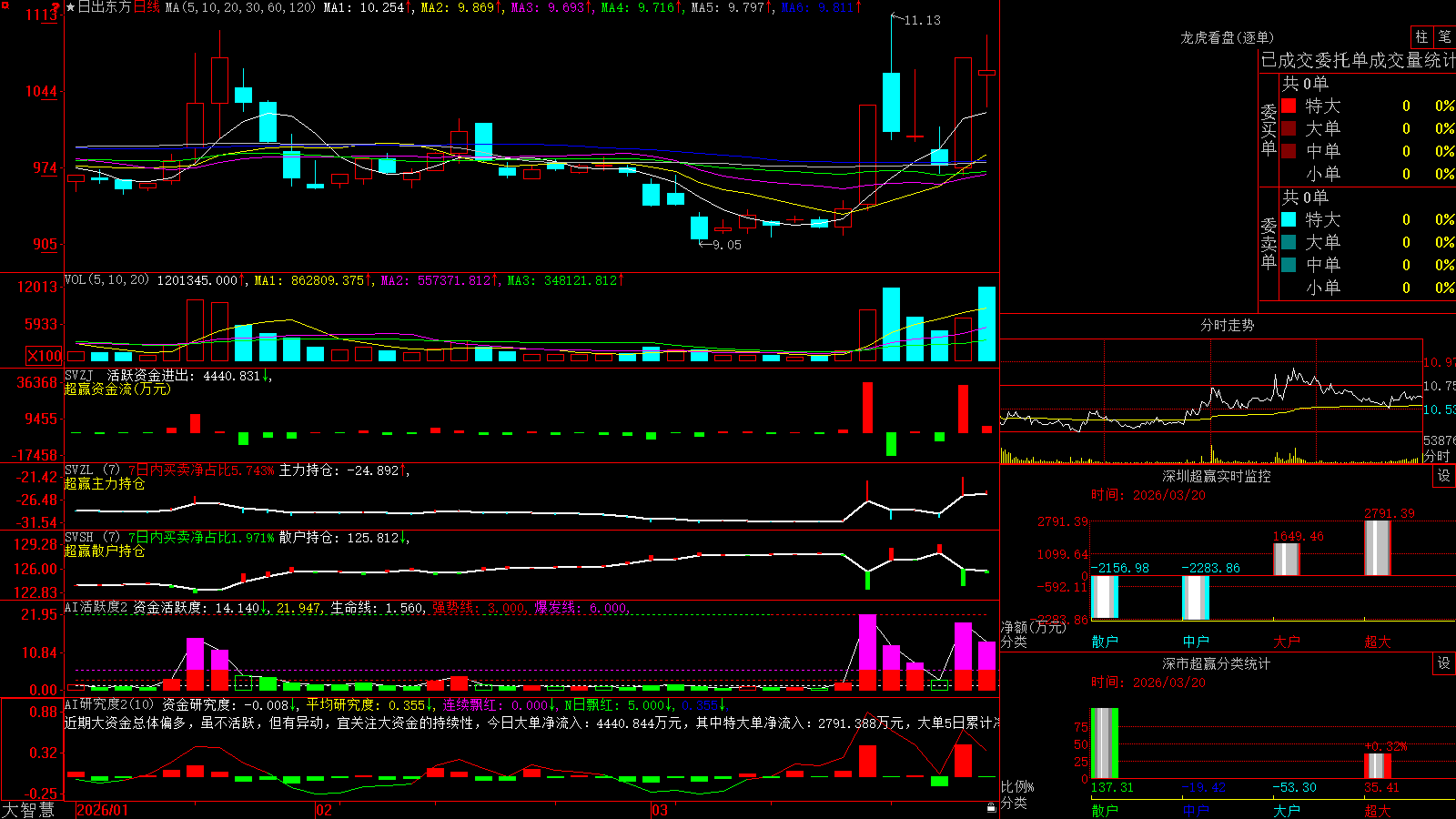The width and height of the screenshot is (1456, 819).
Task: Click the 中户 bar in 深圳超赢实时监控
Action: point(1196,597)
